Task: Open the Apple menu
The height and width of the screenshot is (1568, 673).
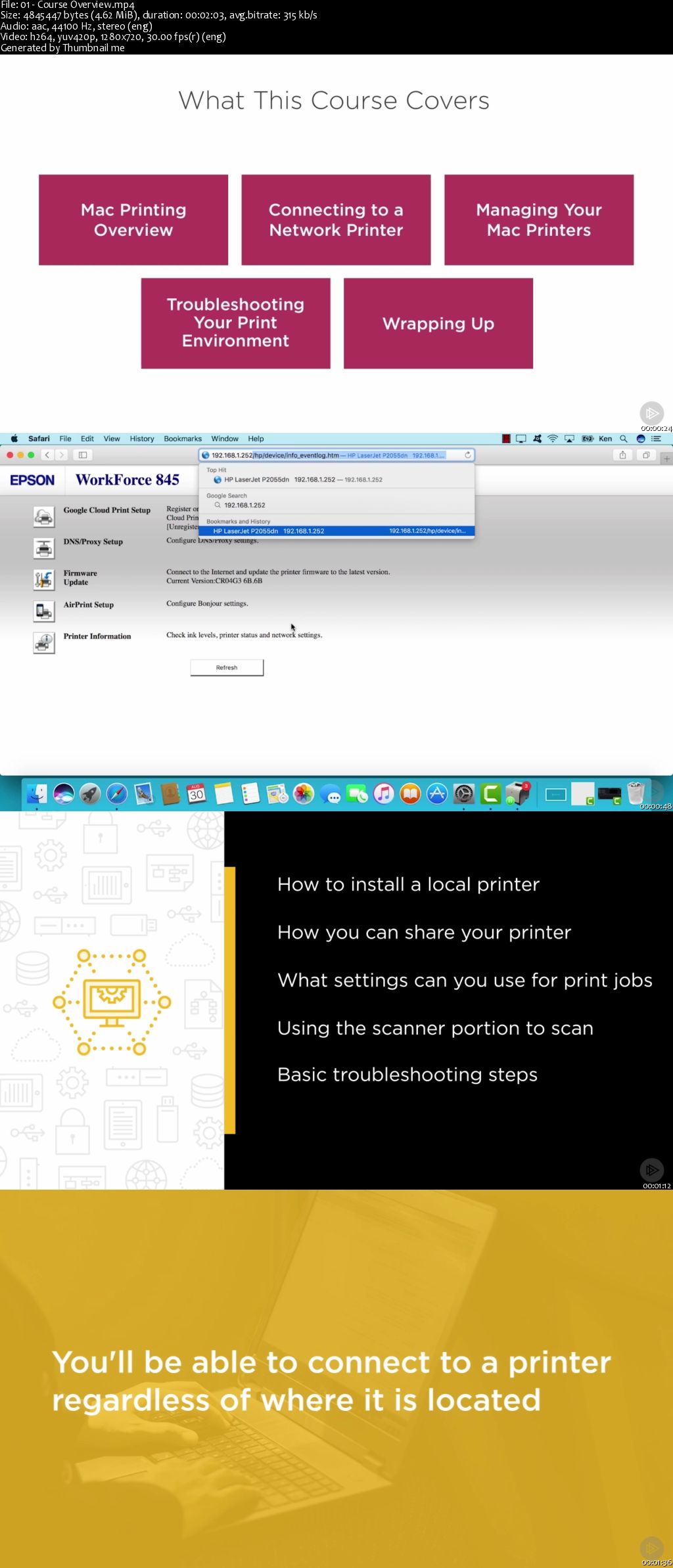Action: (14, 439)
